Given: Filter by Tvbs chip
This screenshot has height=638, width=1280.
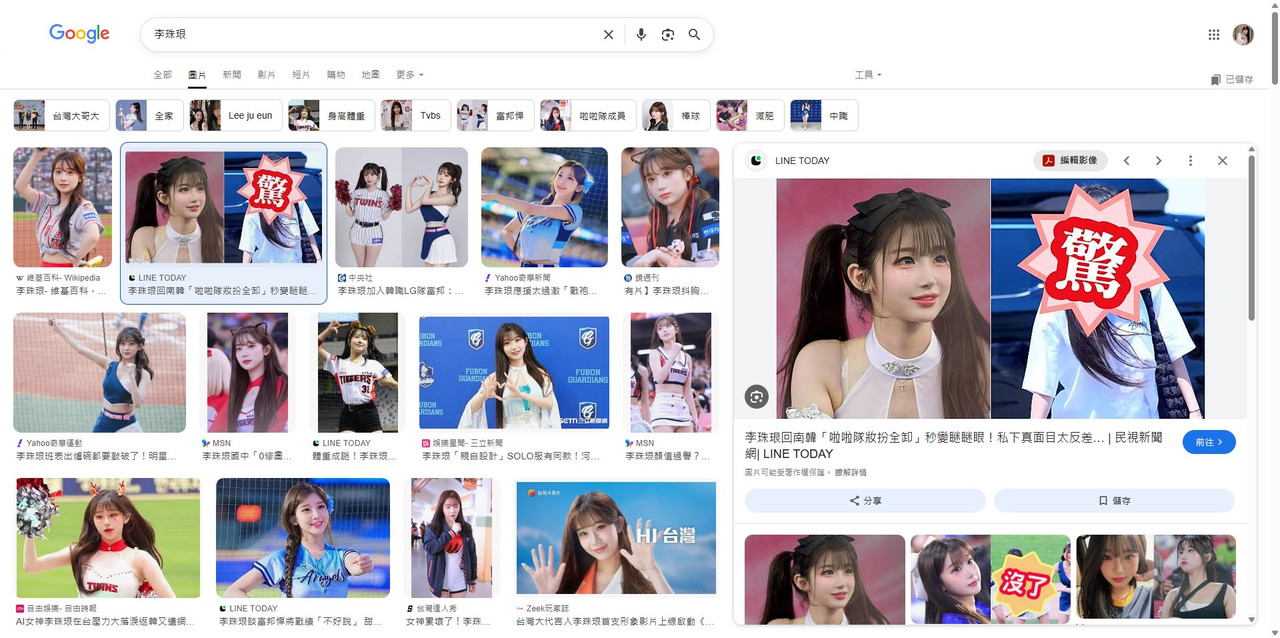Looking at the screenshot, I should [x=415, y=116].
